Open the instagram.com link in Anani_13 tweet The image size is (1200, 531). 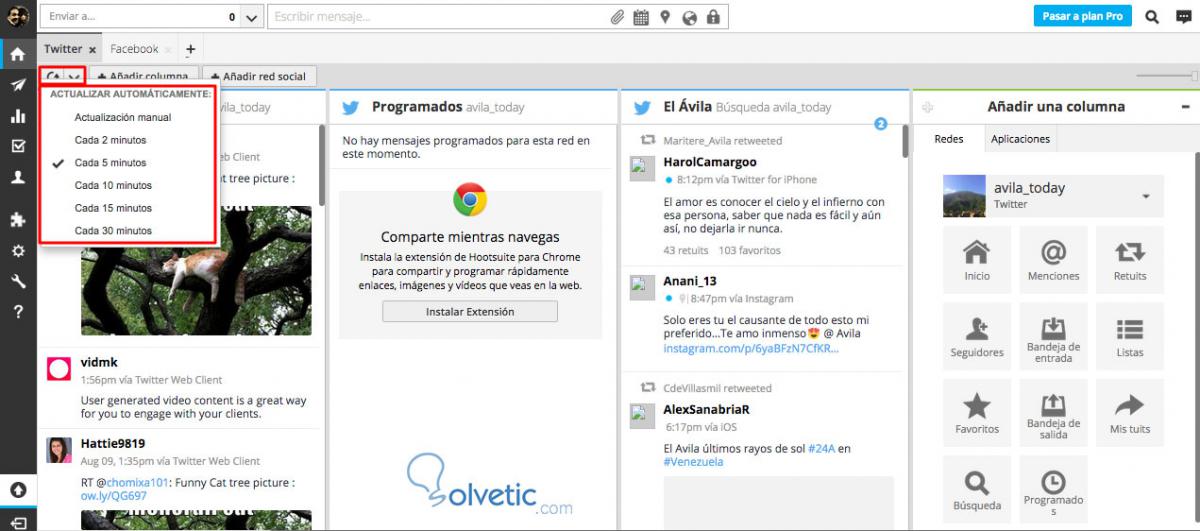[751, 348]
